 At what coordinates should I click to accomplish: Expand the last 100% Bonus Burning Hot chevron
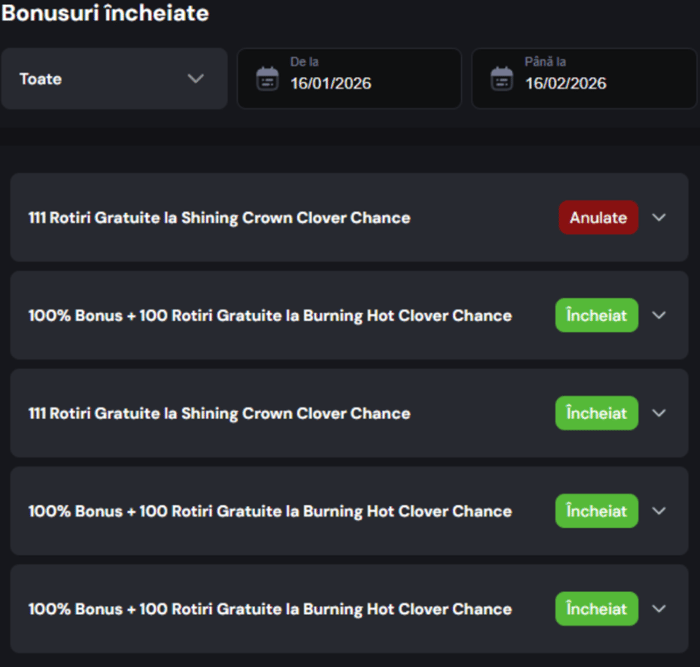tap(659, 609)
